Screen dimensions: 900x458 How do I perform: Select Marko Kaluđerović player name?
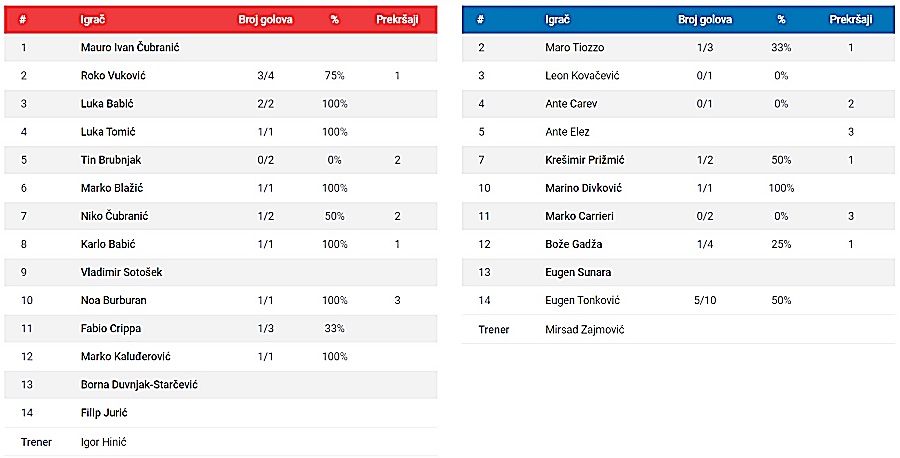coord(126,356)
